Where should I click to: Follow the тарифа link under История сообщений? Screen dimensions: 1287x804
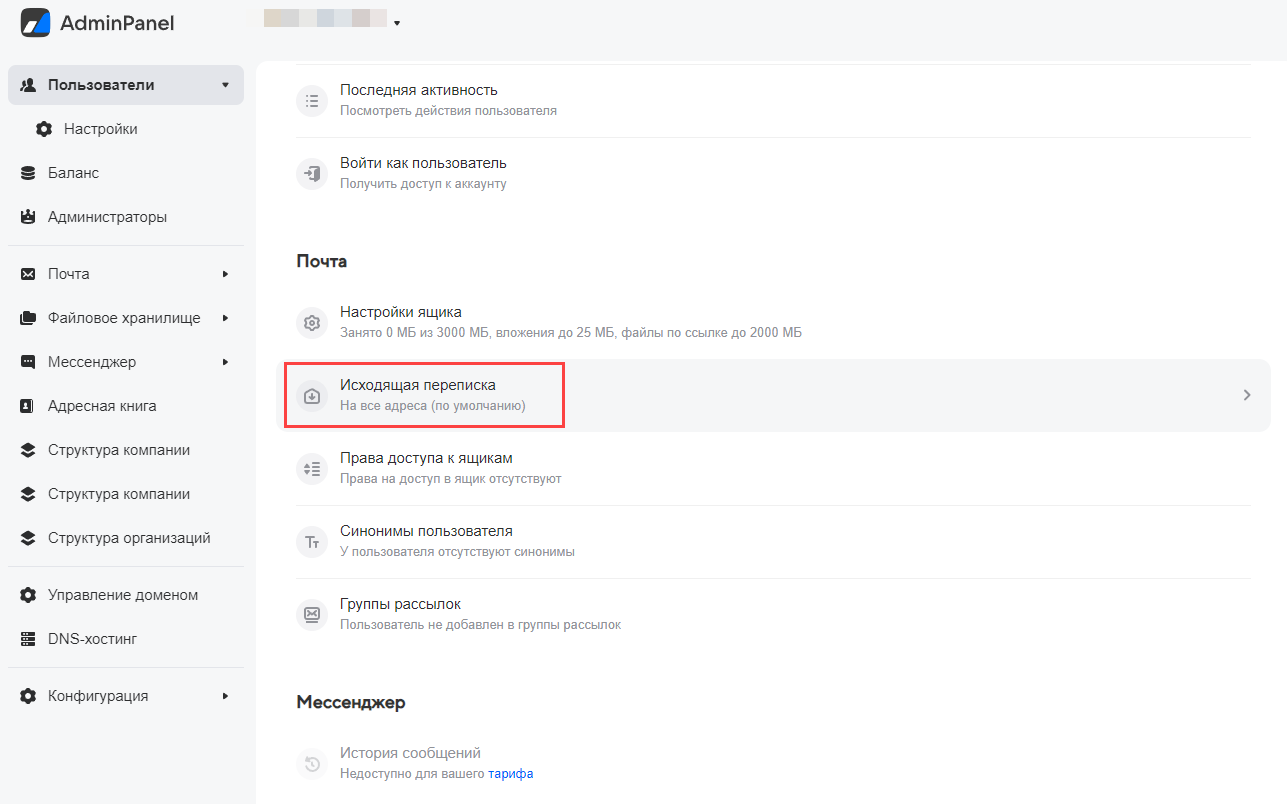click(x=510, y=774)
